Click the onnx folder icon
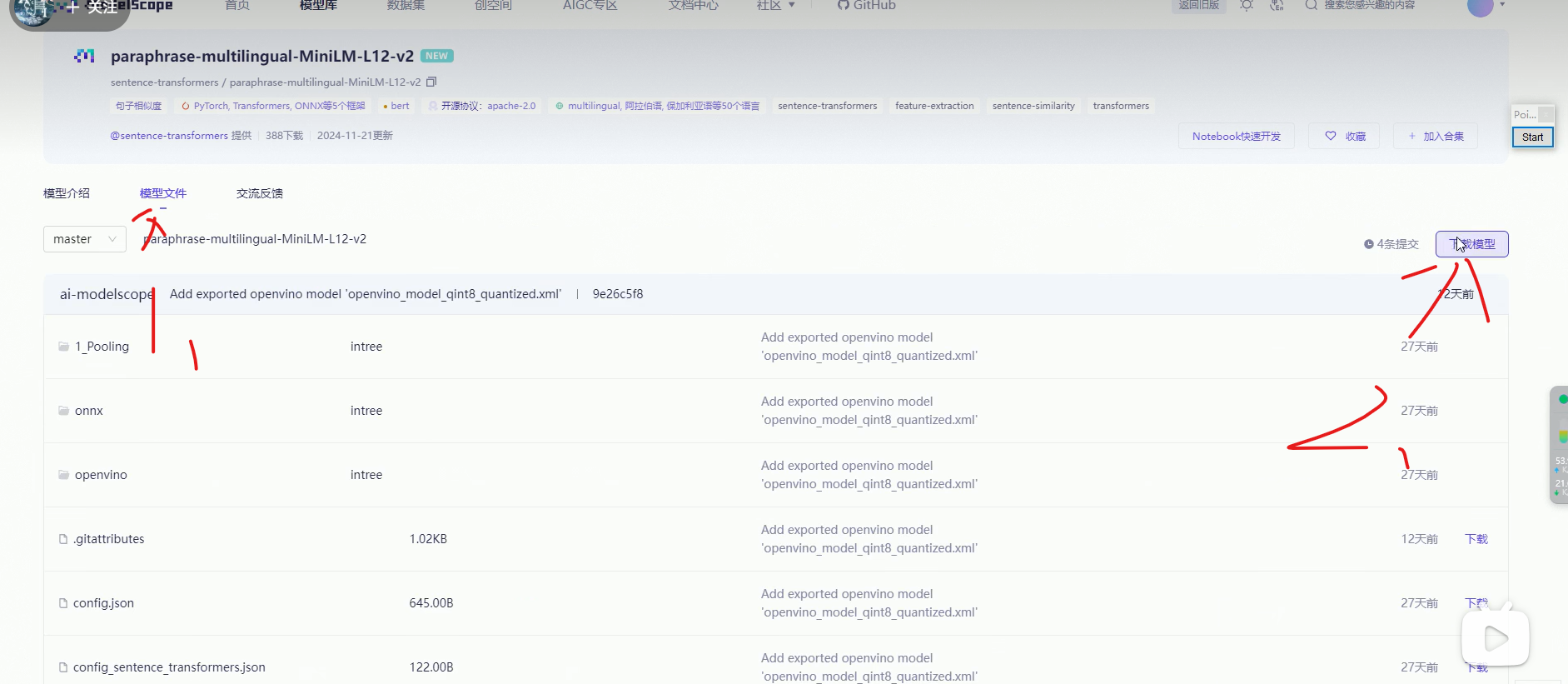The height and width of the screenshot is (684, 1568). [63, 410]
